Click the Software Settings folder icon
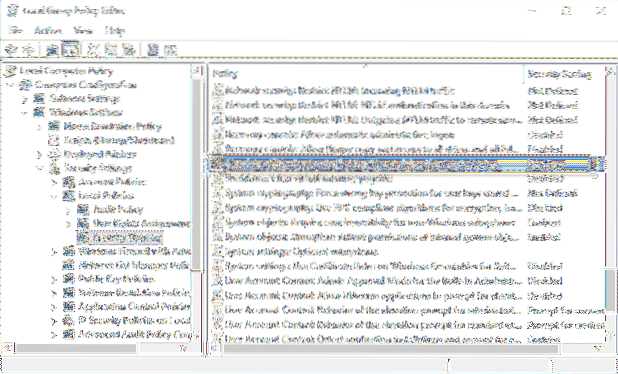This screenshot has height=374, width=618. (39, 99)
